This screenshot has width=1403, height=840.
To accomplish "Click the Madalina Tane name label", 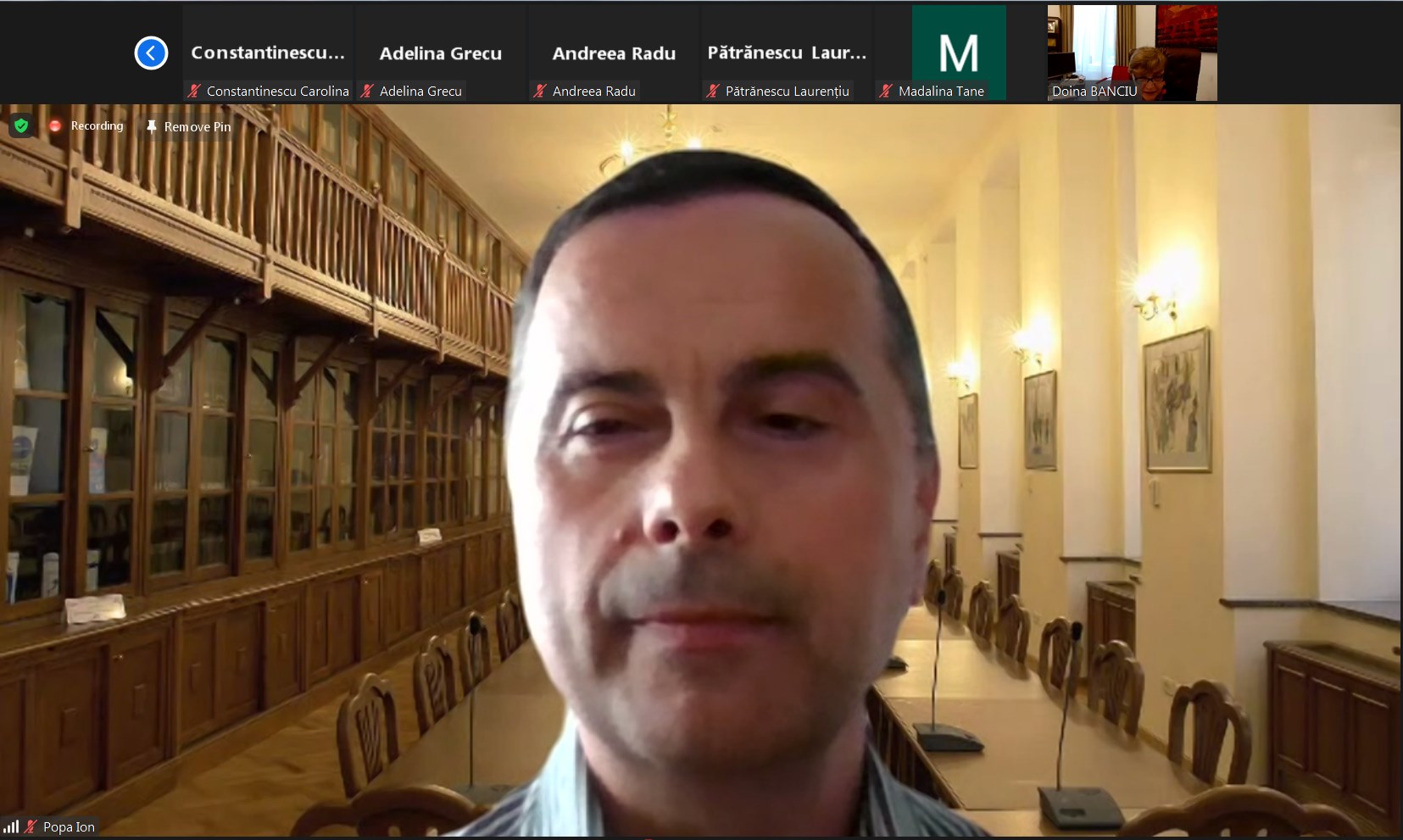I will (941, 92).
